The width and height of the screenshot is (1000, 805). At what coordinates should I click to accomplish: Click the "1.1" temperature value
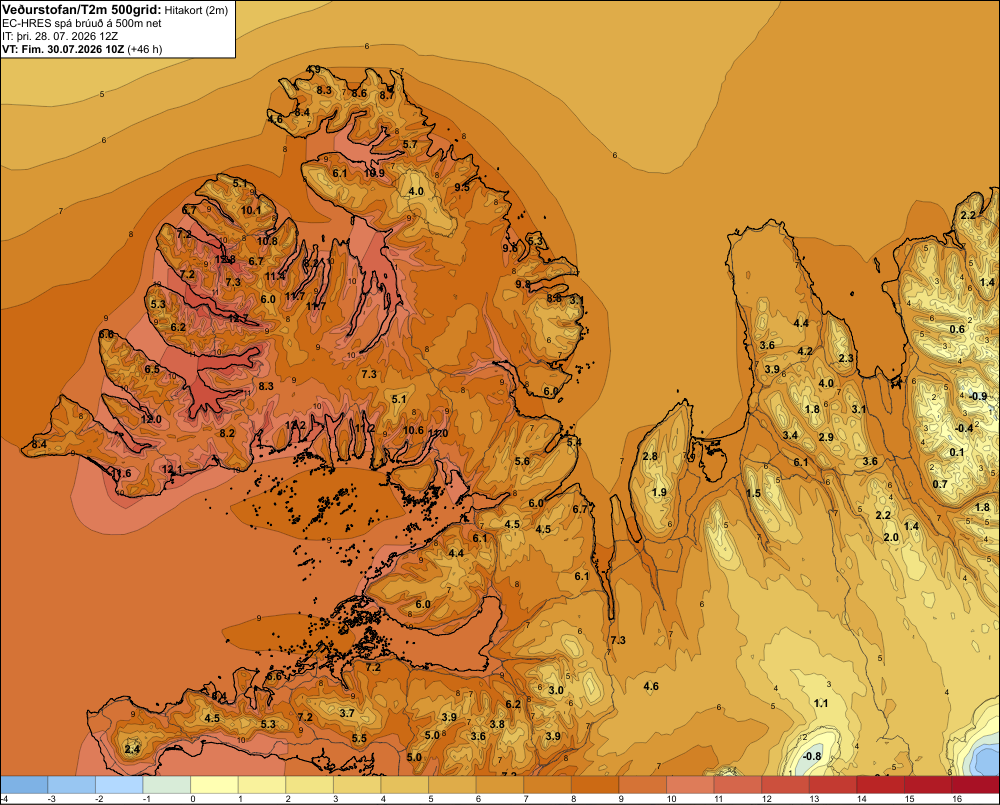(821, 703)
